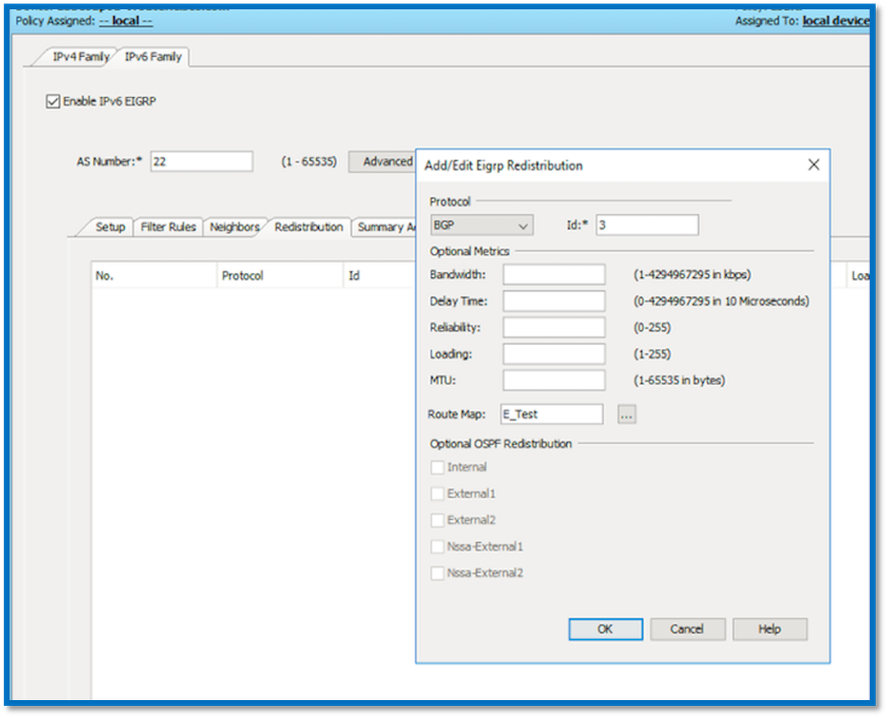Select the '(1-4294967295 in kbps)' hint
Image resolution: width=888 pixels, height=718 pixels.
tap(692, 275)
